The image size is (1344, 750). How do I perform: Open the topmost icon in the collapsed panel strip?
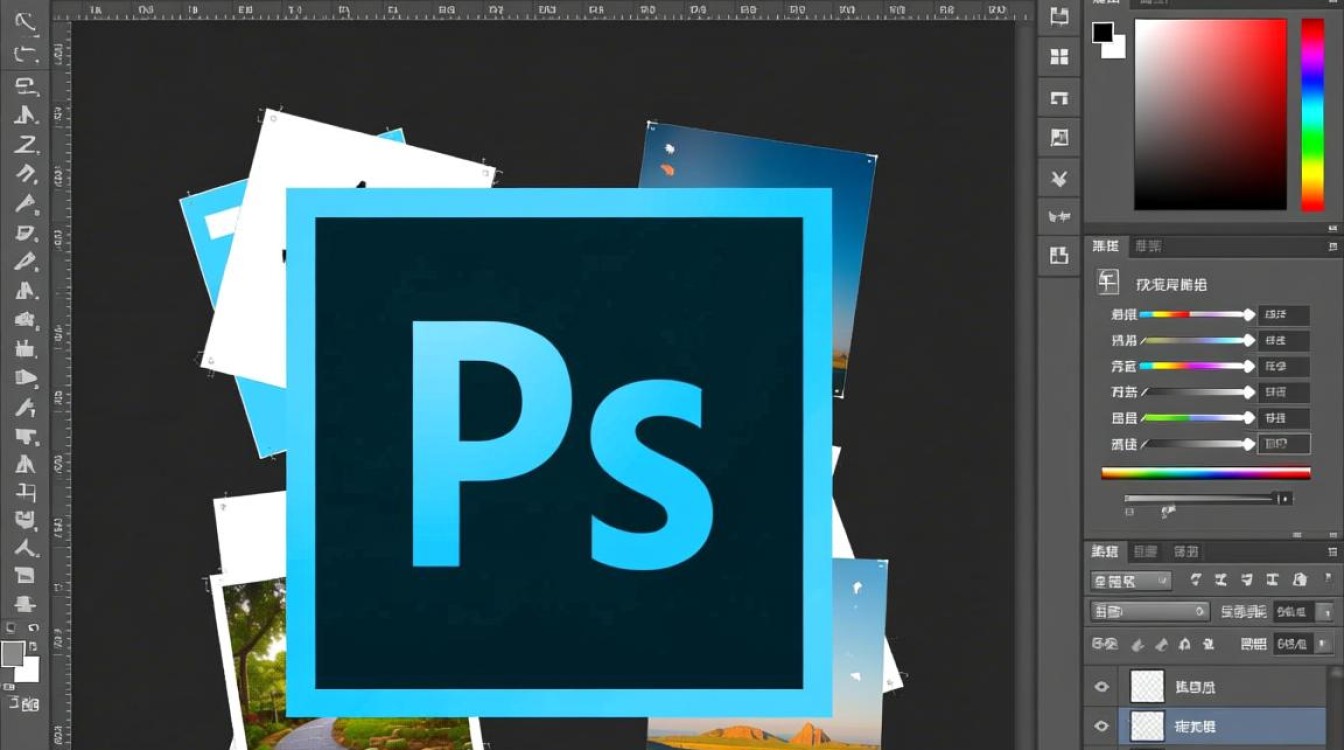pos(1059,16)
